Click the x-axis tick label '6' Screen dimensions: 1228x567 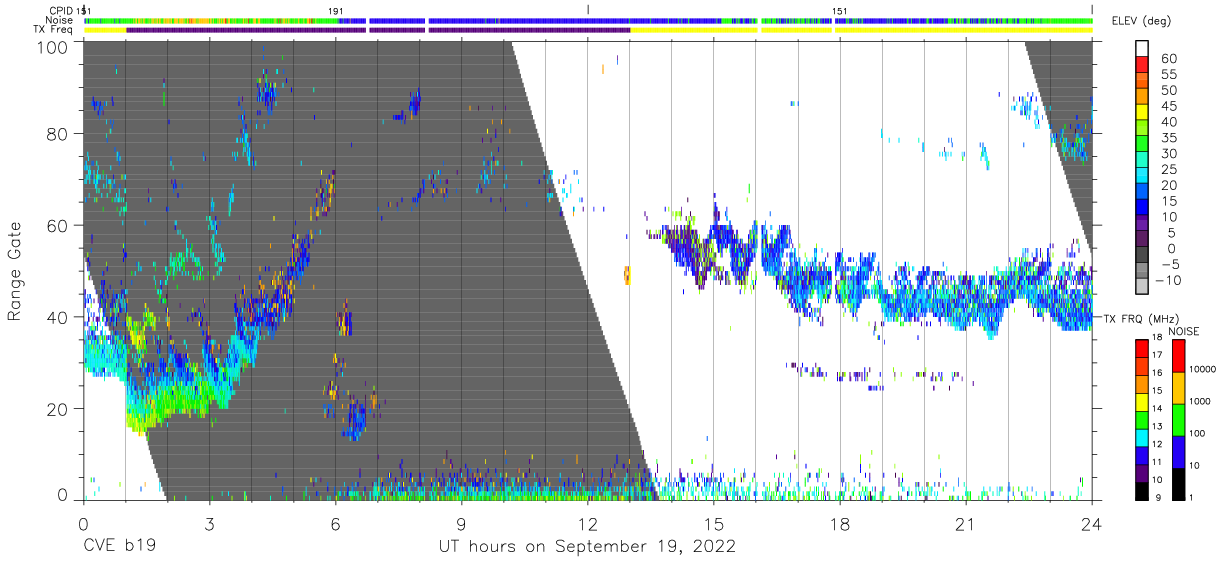point(335,524)
